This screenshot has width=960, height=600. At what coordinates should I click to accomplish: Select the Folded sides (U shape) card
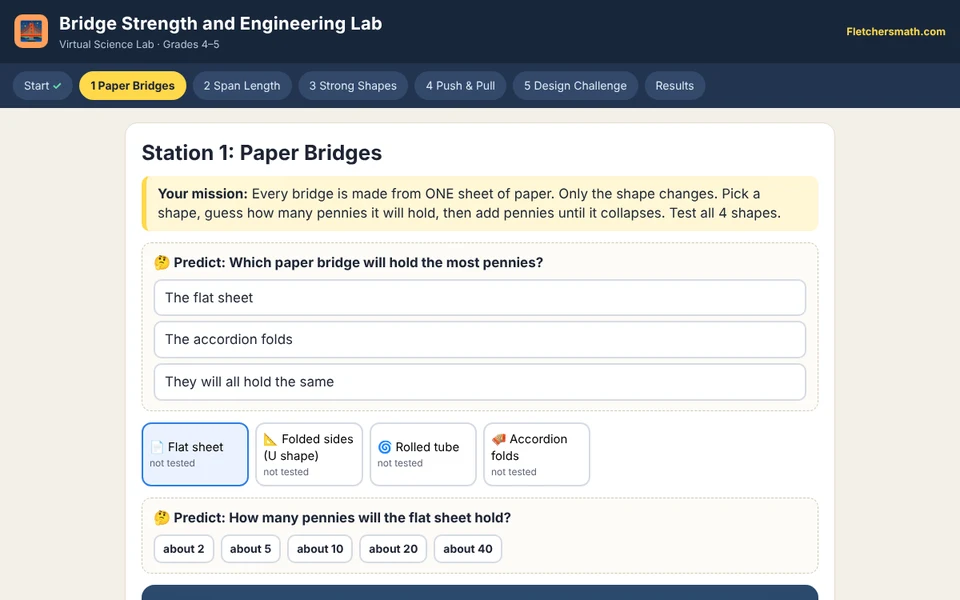[x=309, y=454]
